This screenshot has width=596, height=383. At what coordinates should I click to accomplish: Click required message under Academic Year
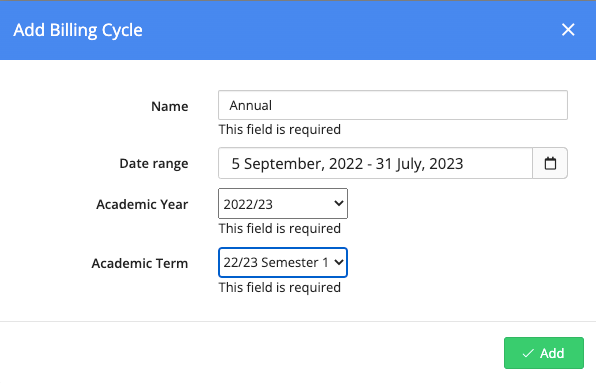[279, 228]
